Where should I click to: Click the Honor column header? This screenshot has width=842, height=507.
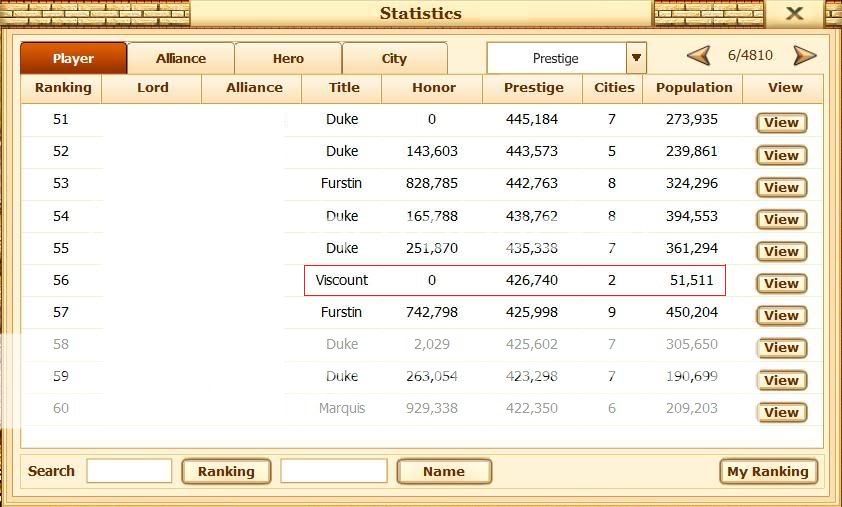432,87
